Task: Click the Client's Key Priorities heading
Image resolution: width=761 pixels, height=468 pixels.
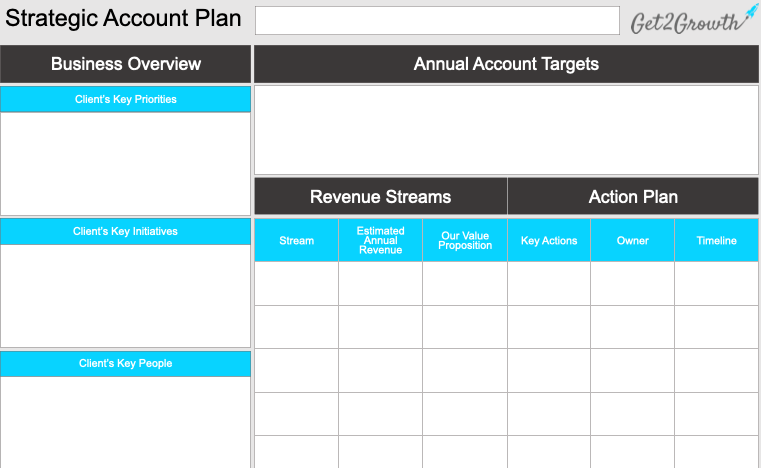Action: [126, 100]
